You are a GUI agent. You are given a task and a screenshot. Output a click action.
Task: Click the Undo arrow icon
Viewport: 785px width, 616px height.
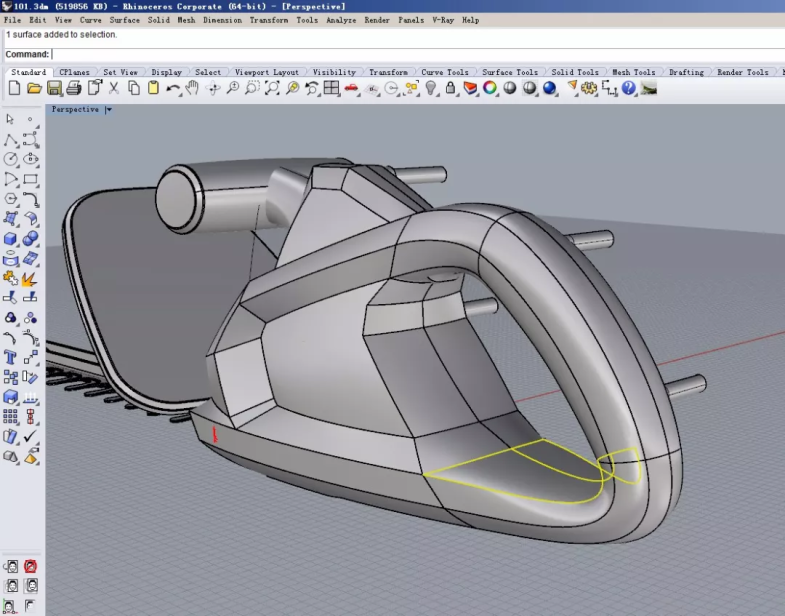(x=173, y=88)
